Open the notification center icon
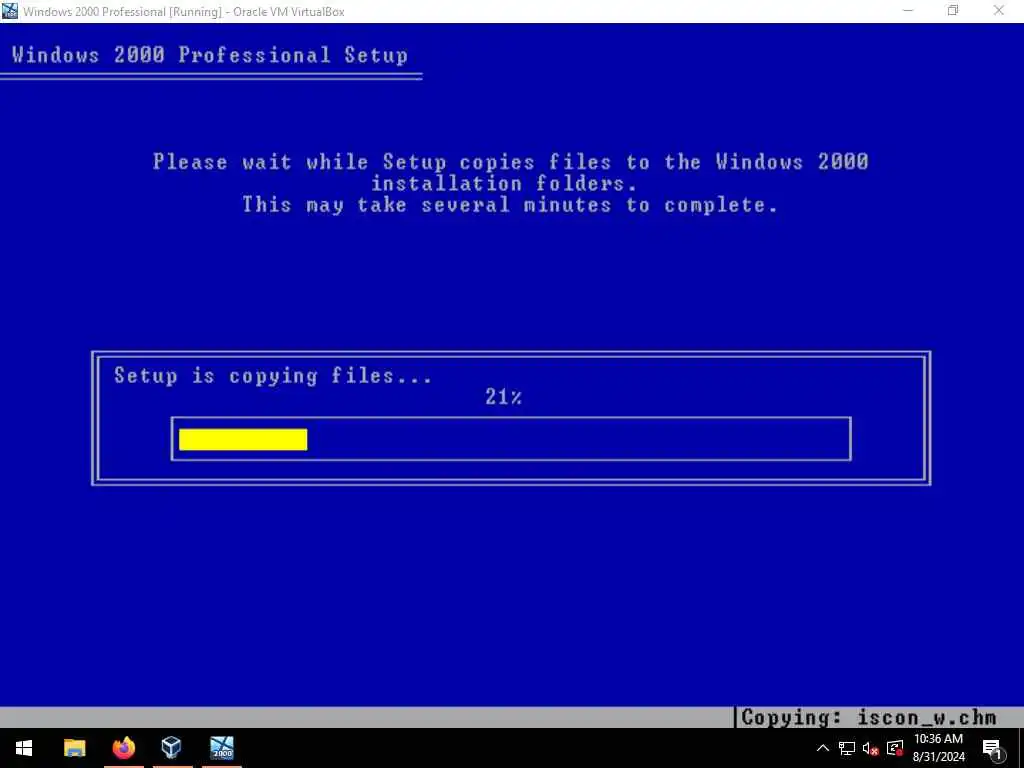 (992, 748)
